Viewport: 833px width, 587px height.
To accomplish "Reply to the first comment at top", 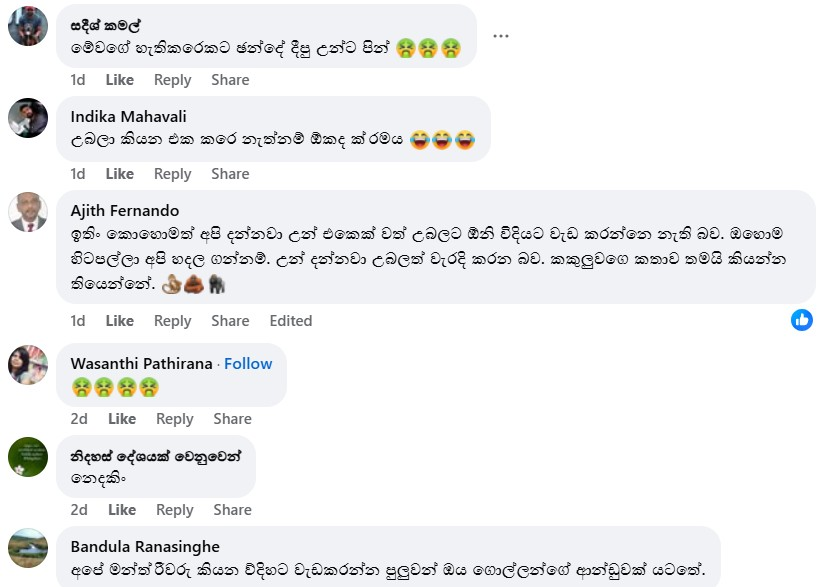I will coord(173,80).
